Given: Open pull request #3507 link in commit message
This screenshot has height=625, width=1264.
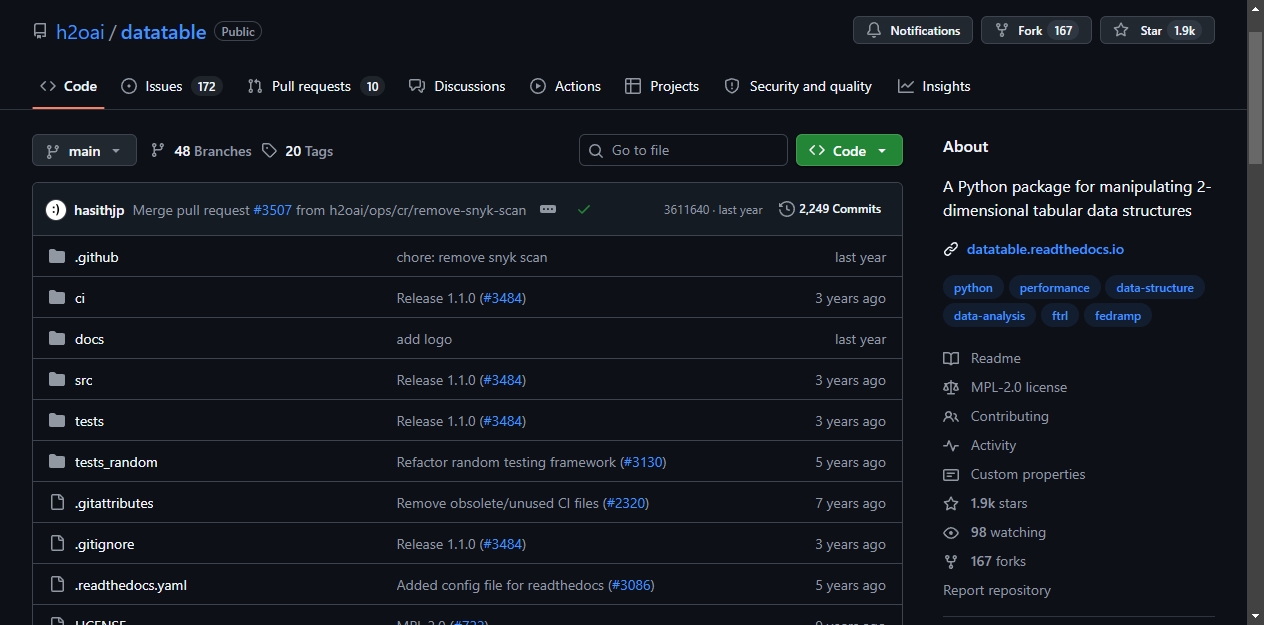Looking at the screenshot, I should pos(272,210).
